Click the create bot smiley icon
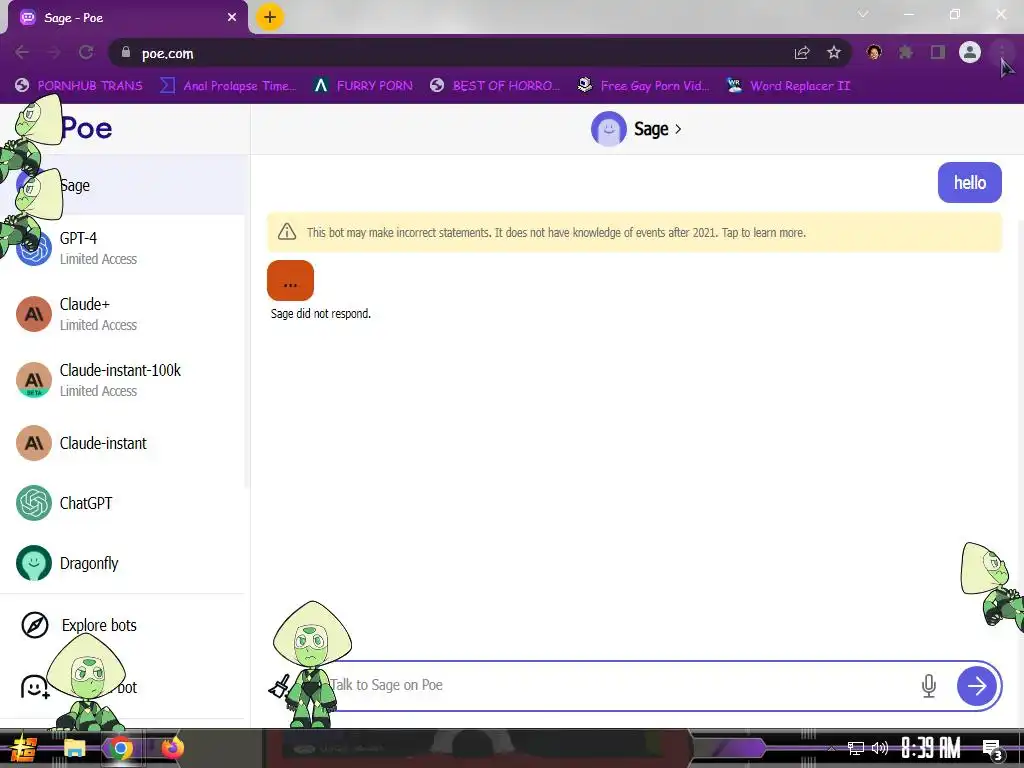This screenshot has width=1024, height=768. [x=35, y=687]
